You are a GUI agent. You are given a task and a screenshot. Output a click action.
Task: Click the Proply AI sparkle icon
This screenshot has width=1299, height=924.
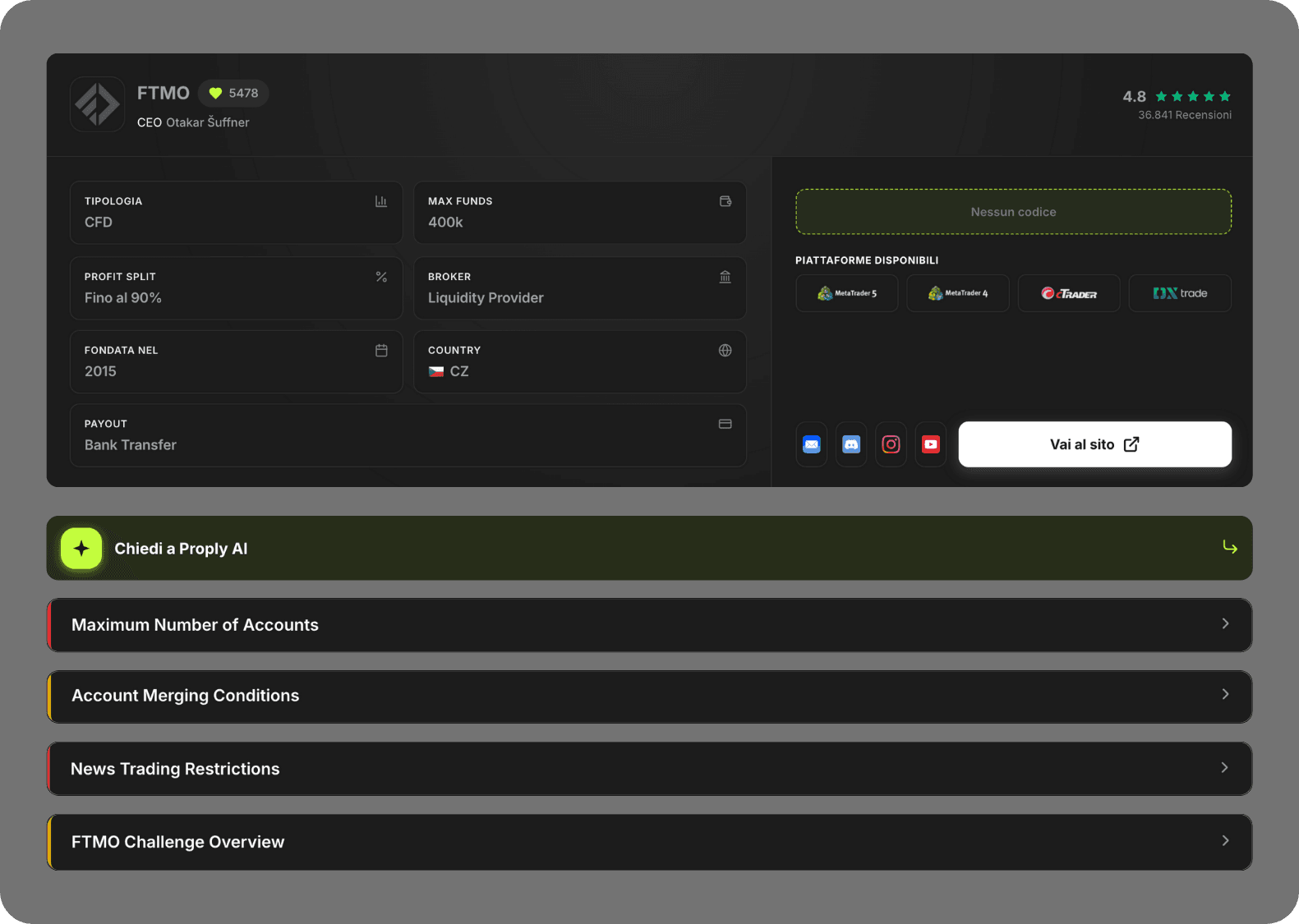coord(81,549)
